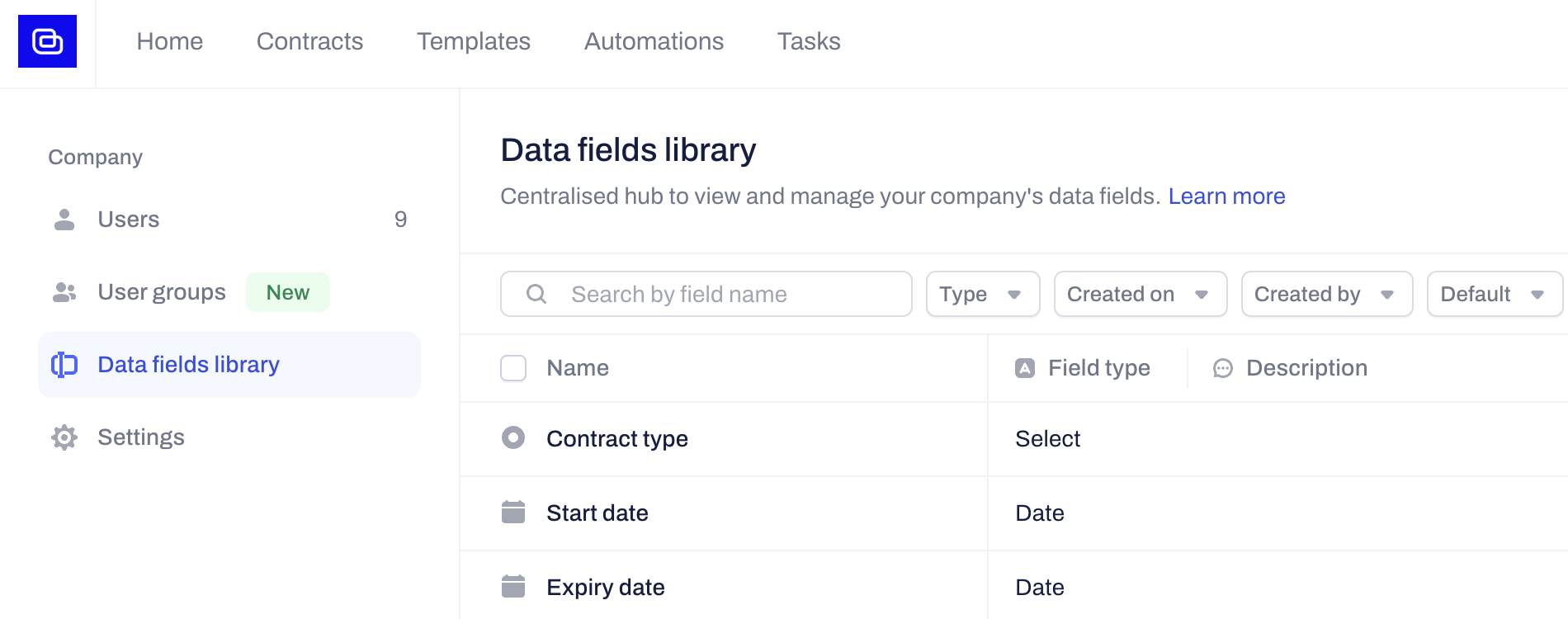Viewport: 1568px width, 619px height.
Task: Switch to the Automations tab
Action: (654, 41)
